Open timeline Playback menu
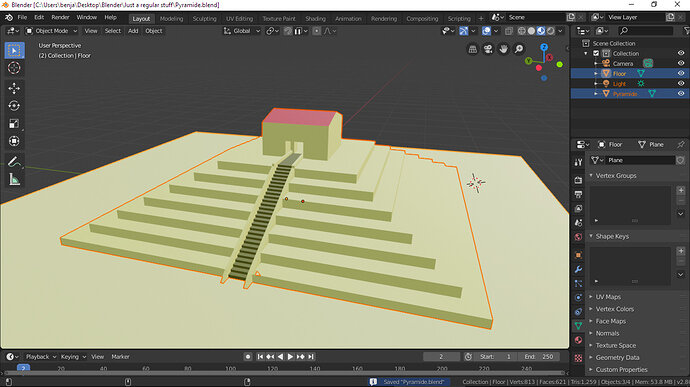 click(x=41, y=357)
